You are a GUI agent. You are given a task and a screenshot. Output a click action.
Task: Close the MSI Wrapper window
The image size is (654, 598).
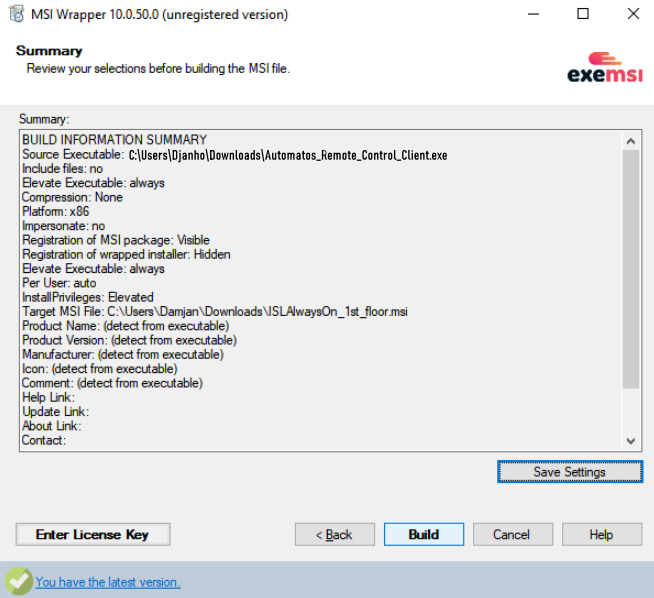(633, 14)
